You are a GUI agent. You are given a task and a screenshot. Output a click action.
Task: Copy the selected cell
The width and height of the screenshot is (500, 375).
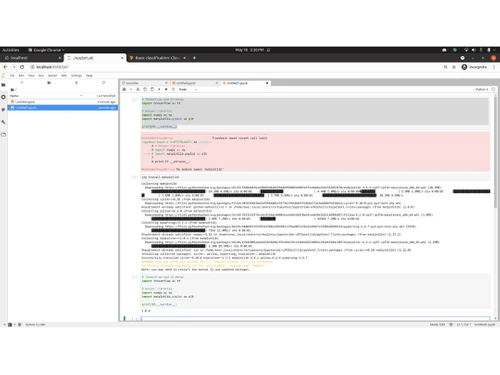coord(145,89)
